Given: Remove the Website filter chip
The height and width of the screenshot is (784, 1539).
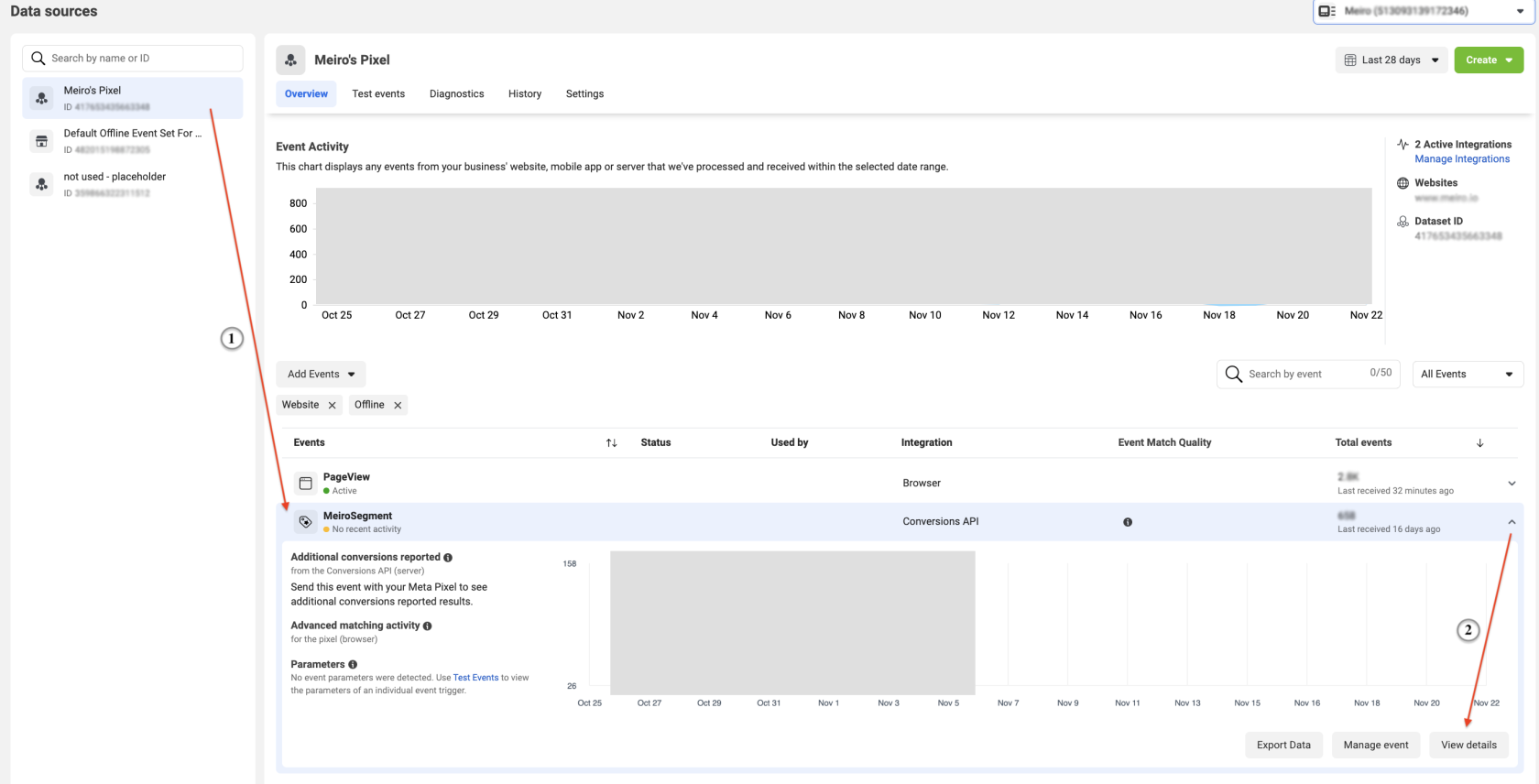Looking at the screenshot, I should click(332, 405).
